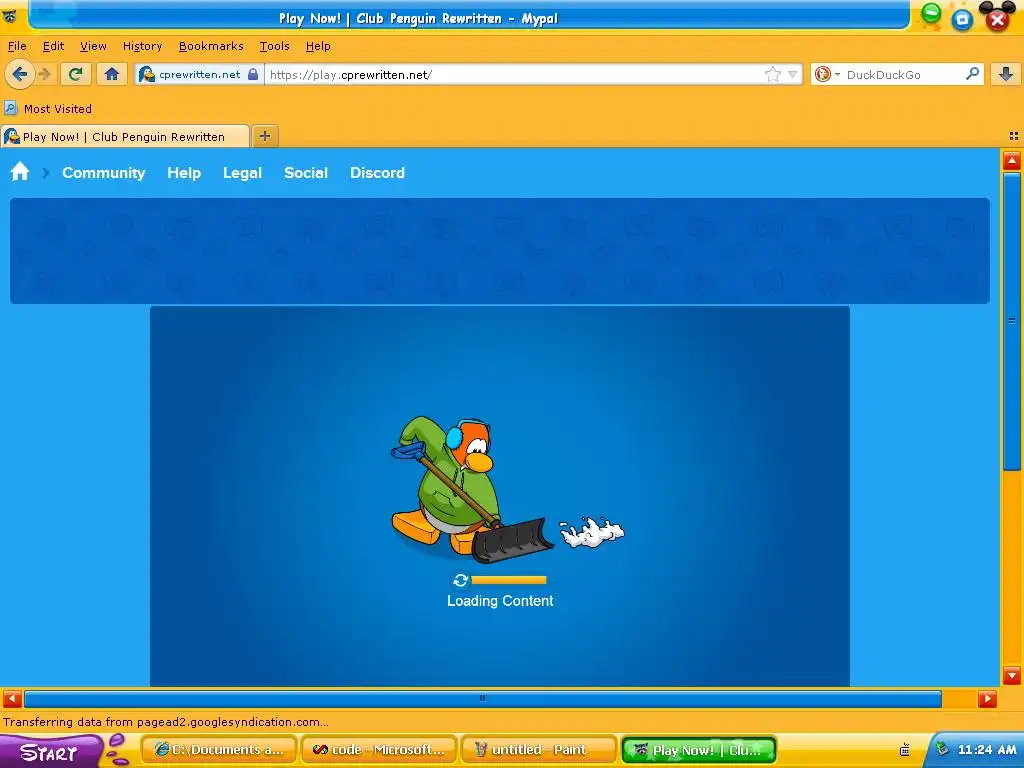Open the URL history dropdown arrow

tap(792, 74)
